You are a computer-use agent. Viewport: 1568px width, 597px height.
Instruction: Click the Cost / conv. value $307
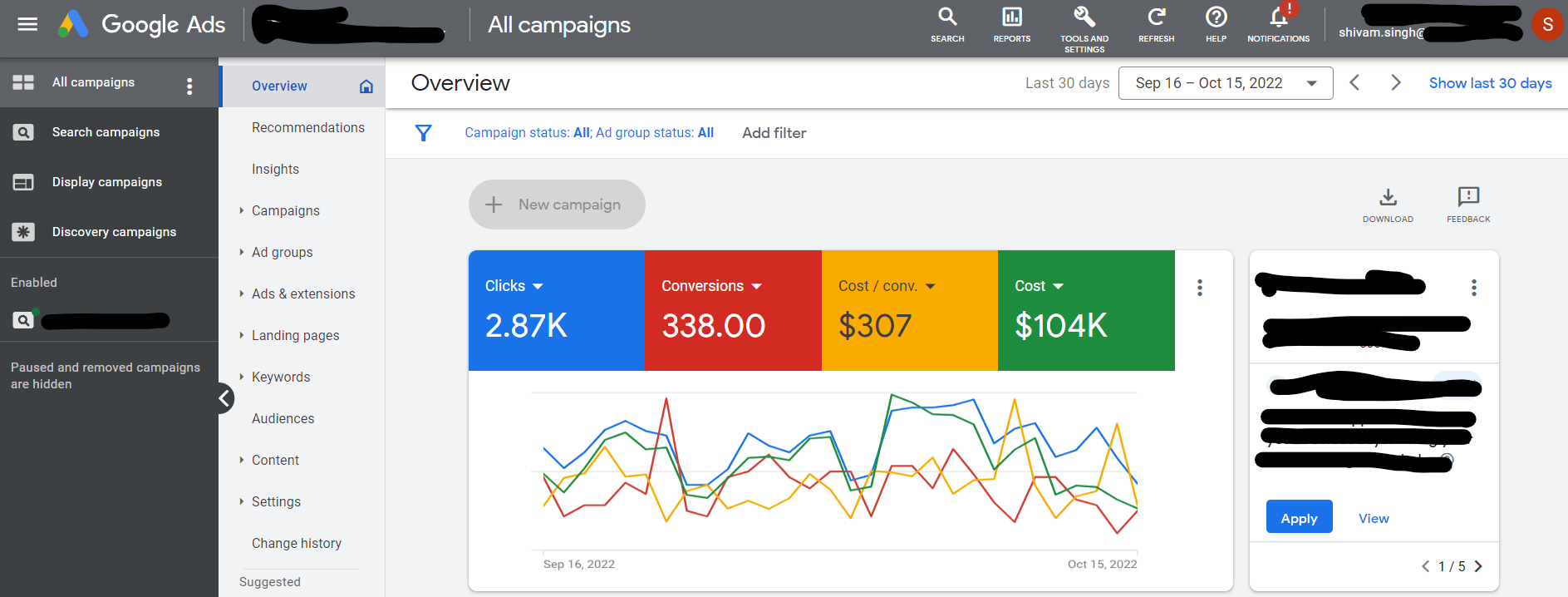[875, 326]
